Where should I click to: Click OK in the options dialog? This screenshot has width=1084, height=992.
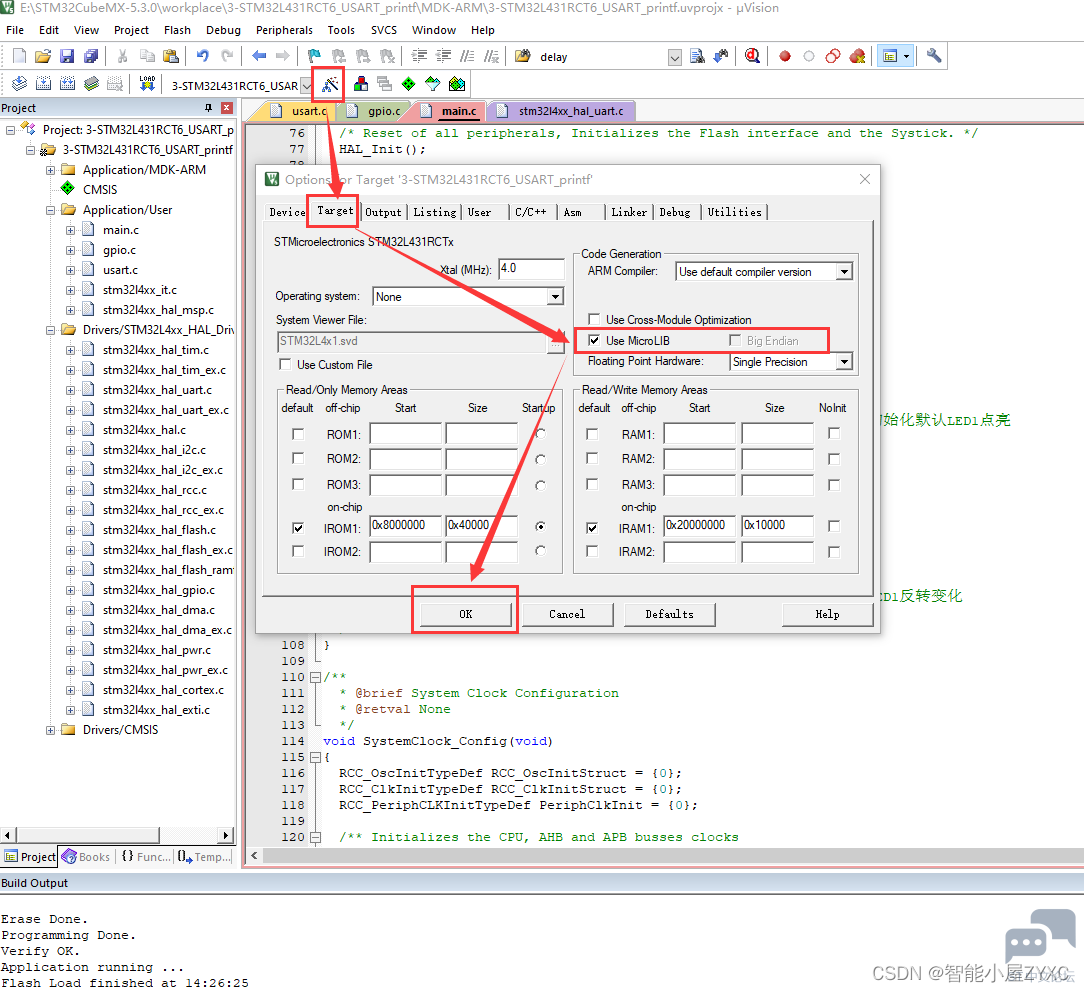point(465,614)
